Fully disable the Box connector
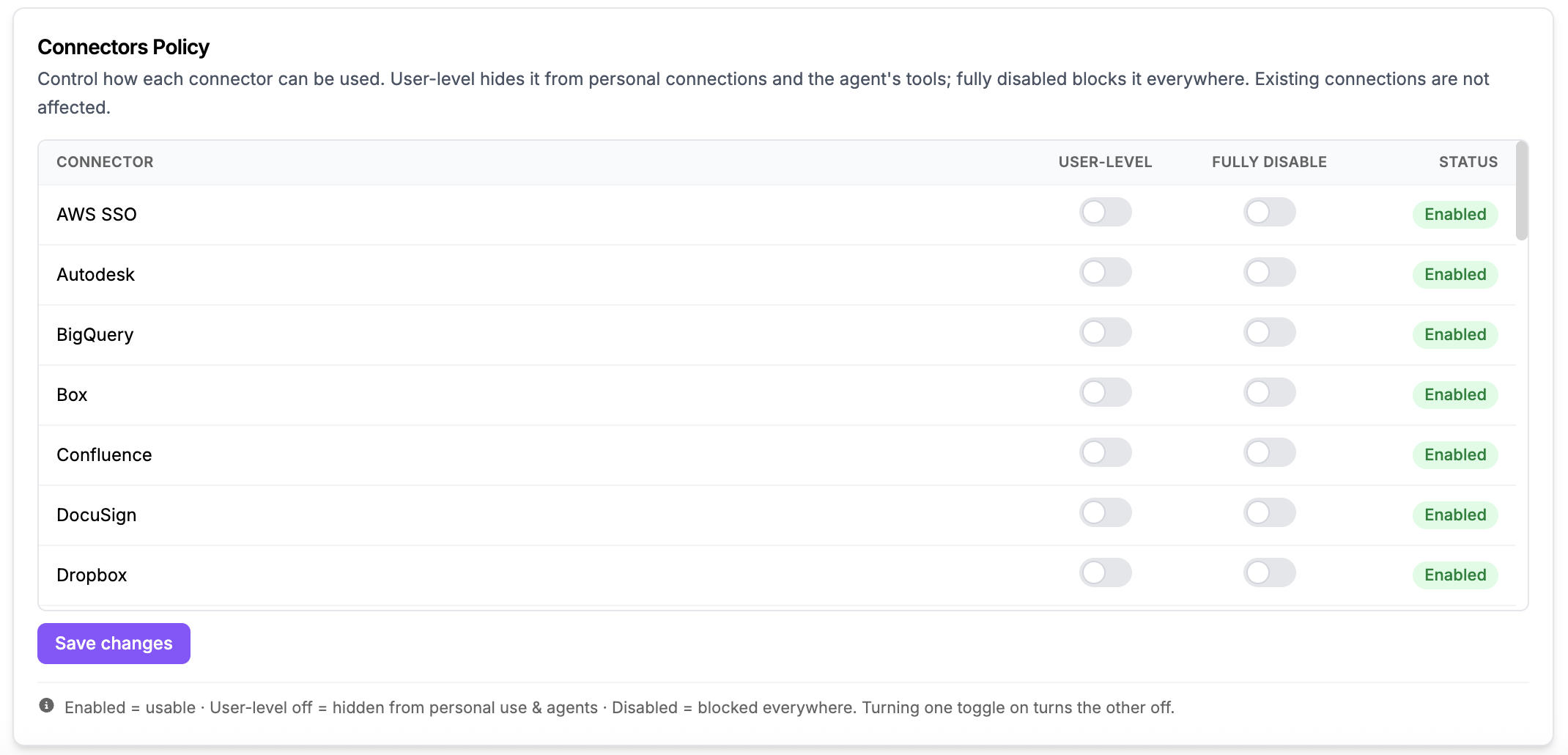Screen dimensions: 1568x755 click(1269, 393)
